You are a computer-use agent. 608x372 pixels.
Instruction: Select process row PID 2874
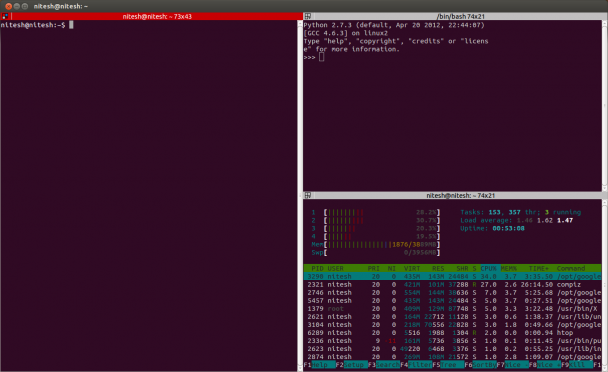(452, 357)
